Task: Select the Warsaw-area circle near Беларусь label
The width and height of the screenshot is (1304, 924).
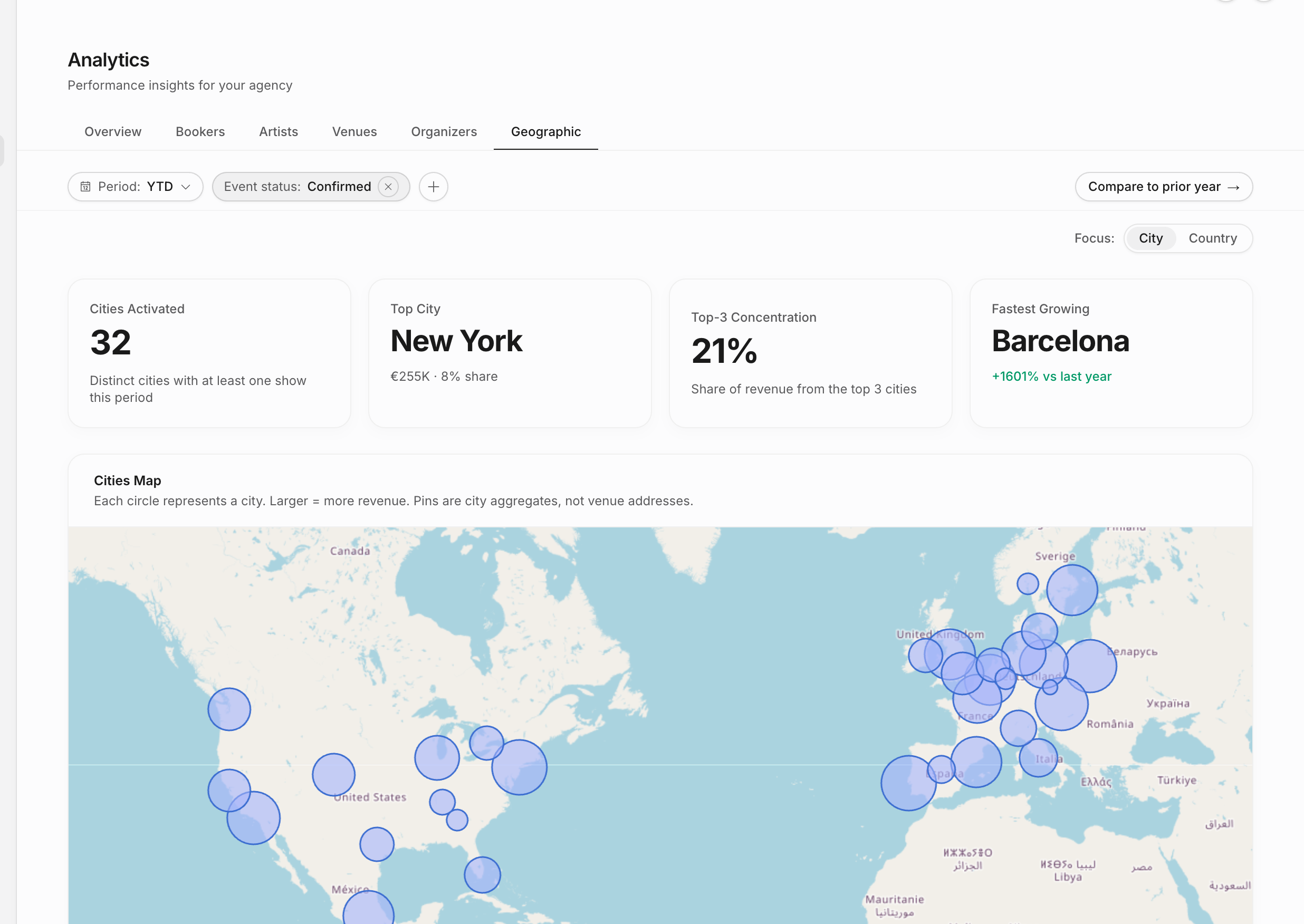Action: click(1090, 666)
